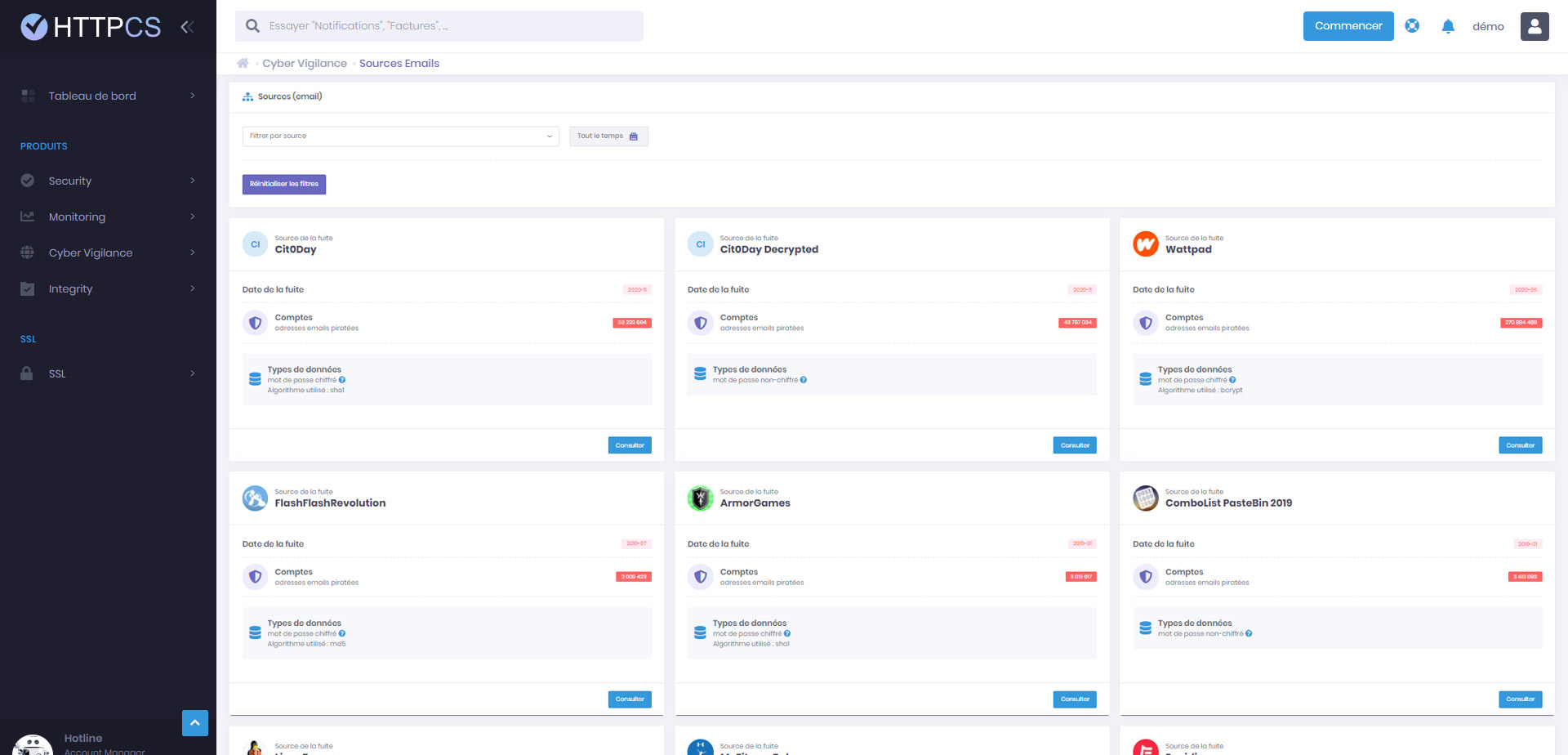Image resolution: width=1568 pixels, height=755 pixels.
Task: Collapse the sidebar with double-chevron icon
Action: pos(187,27)
